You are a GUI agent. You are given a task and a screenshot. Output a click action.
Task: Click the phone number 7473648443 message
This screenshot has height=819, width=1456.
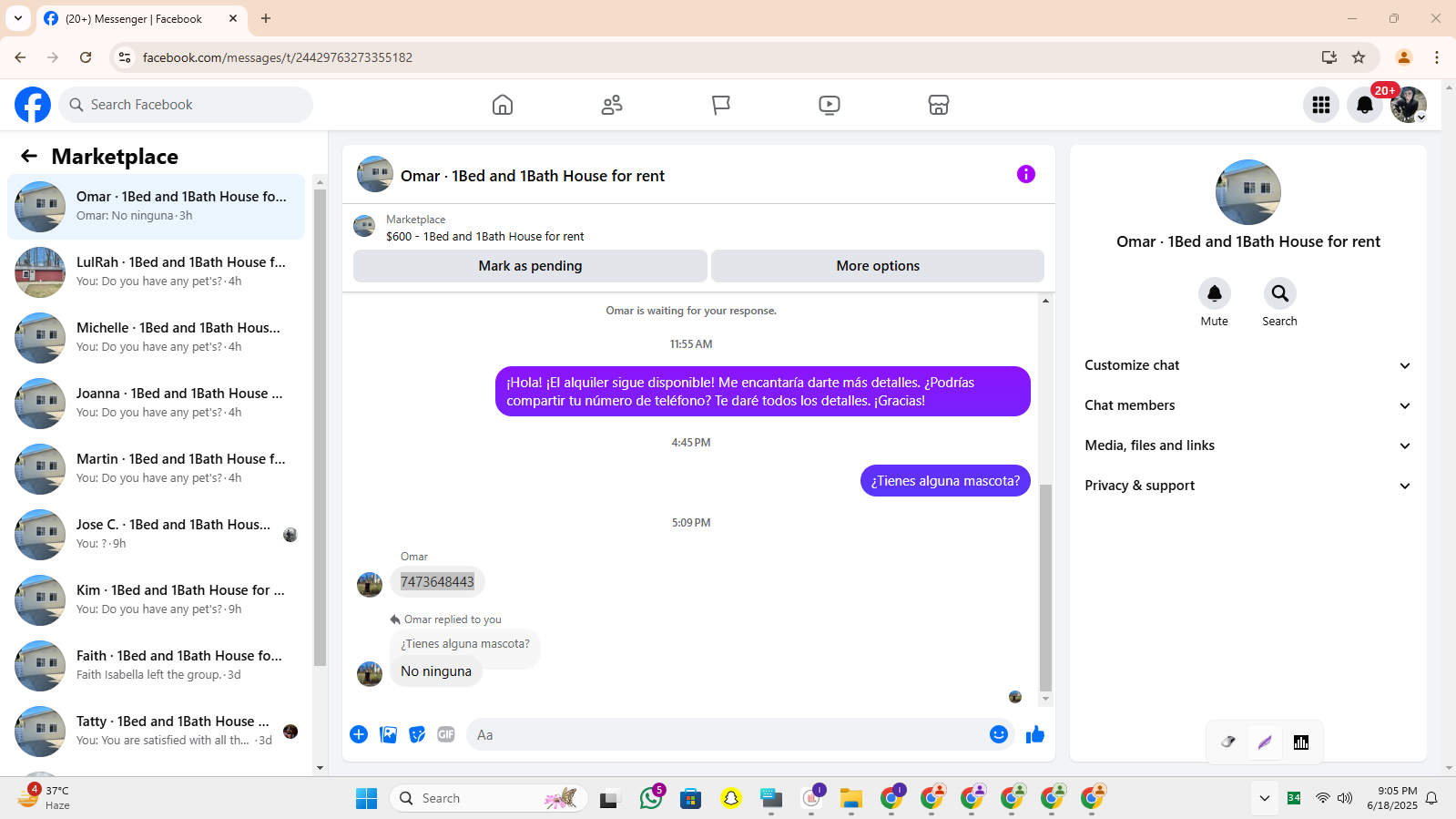(x=437, y=582)
